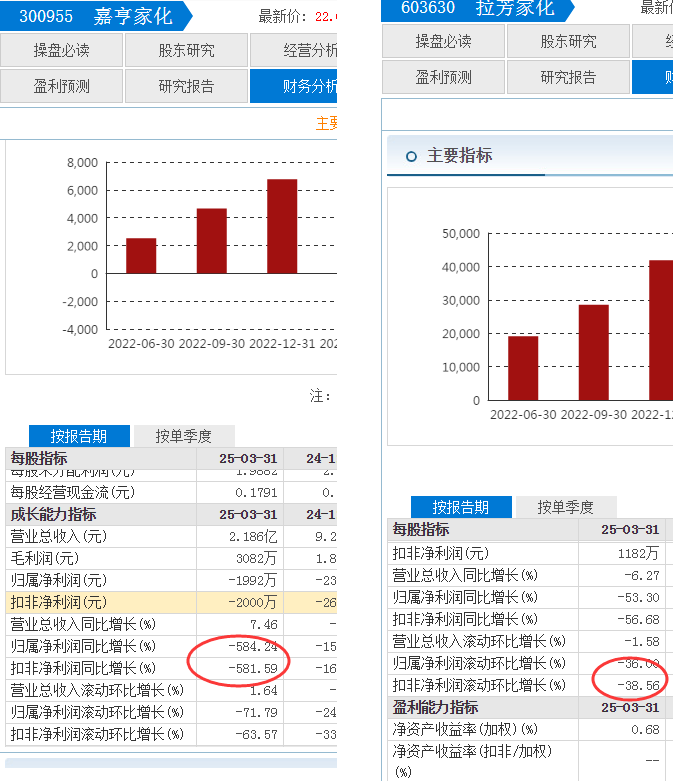Click value -581.59 in 嘉亨家化 table
Viewport: 674px width, 781px height.
pyautogui.click(x=253, y=668)
